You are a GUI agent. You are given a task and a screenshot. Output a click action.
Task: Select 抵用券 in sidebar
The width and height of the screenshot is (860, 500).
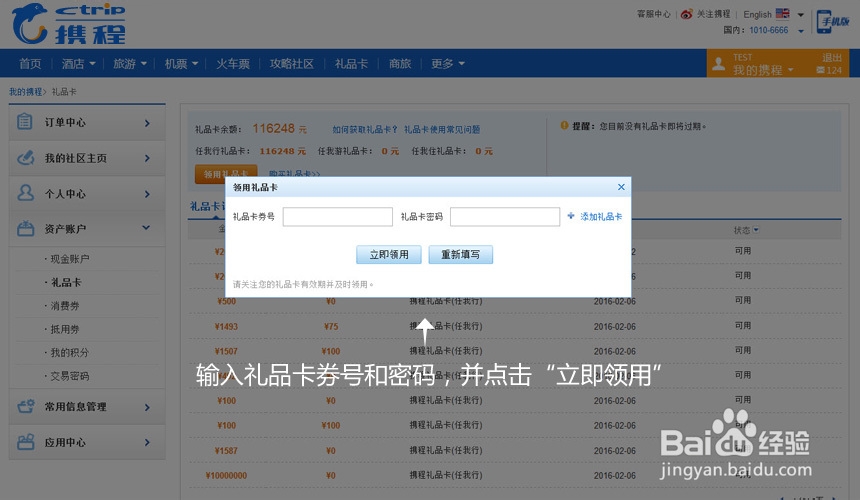coord(65,329)
